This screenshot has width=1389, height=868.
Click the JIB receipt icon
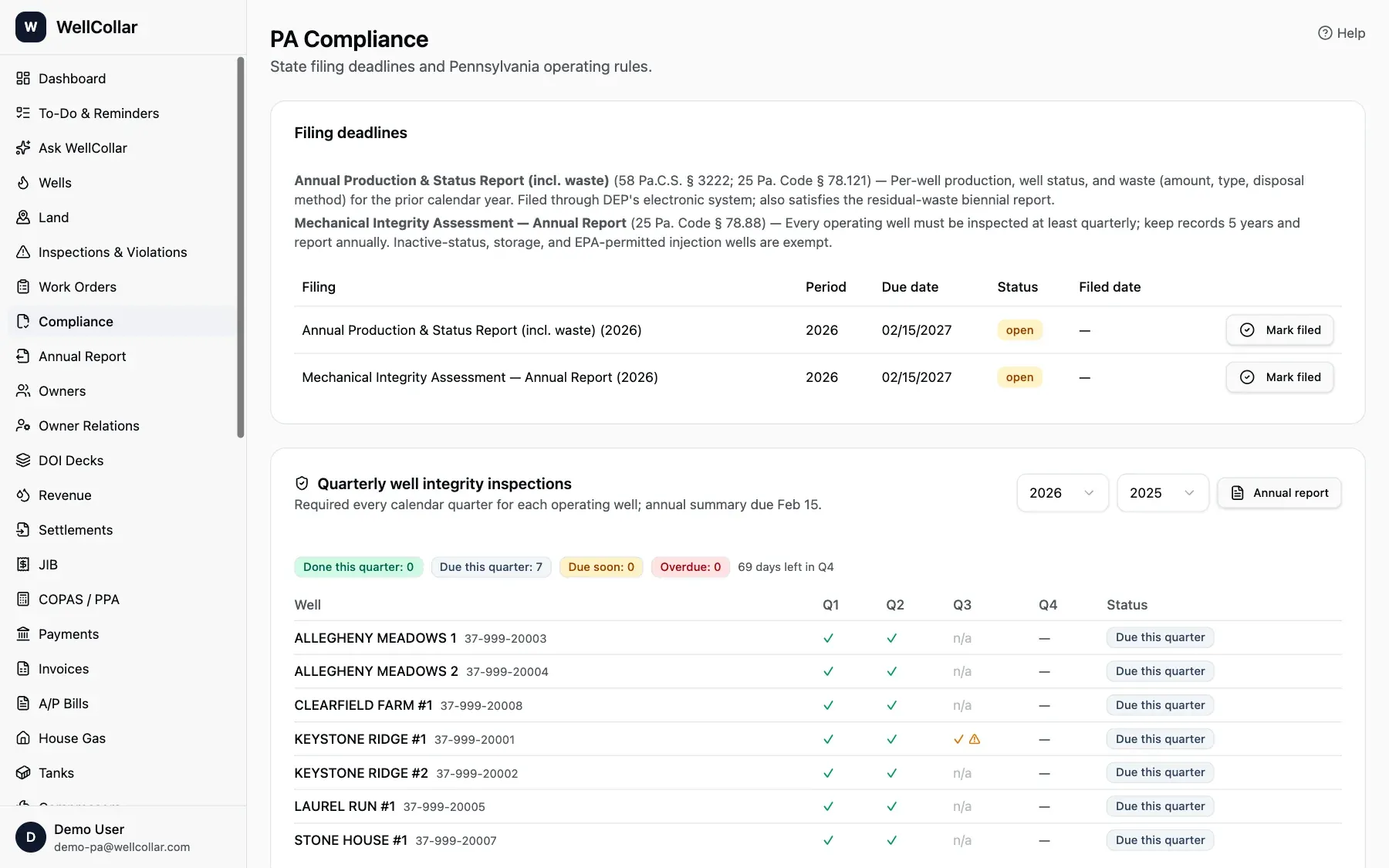pos(23,565)
